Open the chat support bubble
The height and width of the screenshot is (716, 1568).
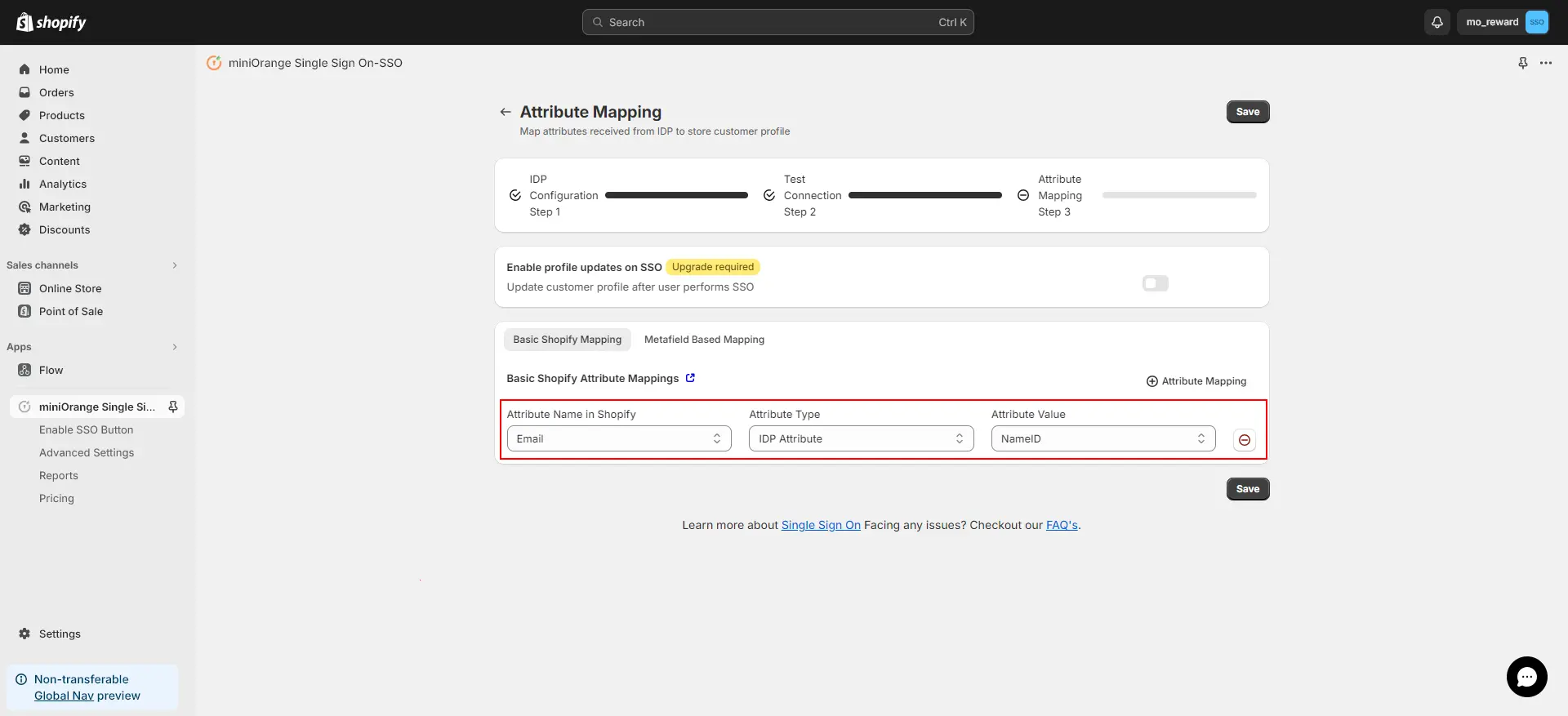1526,677
